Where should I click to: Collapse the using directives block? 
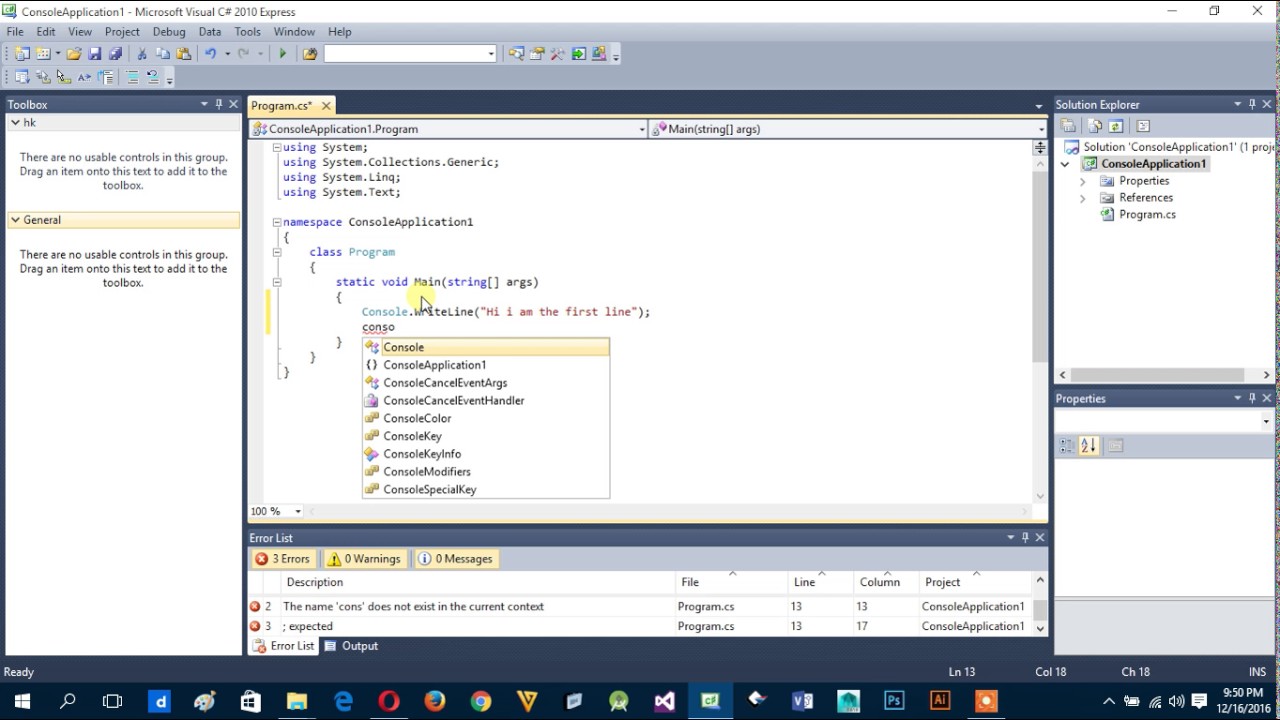(x=277, y=147)
